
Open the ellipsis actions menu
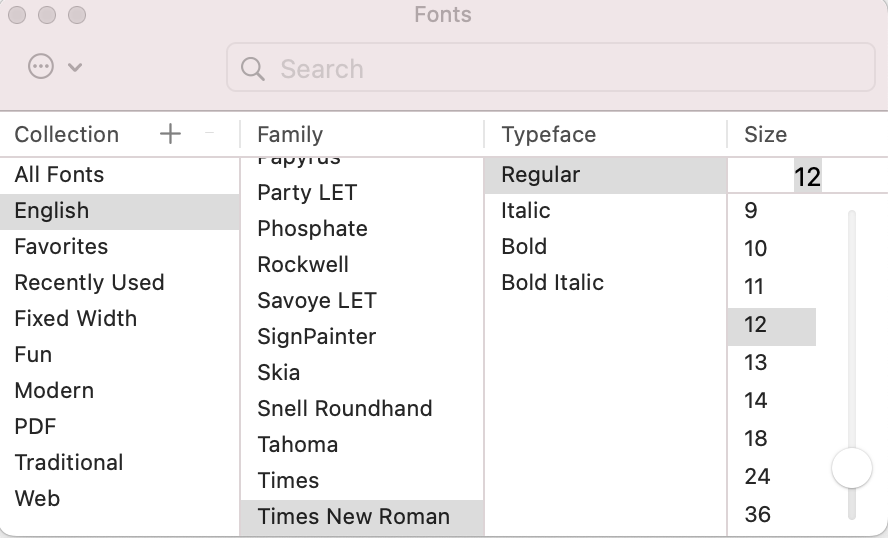click(41, 68)
